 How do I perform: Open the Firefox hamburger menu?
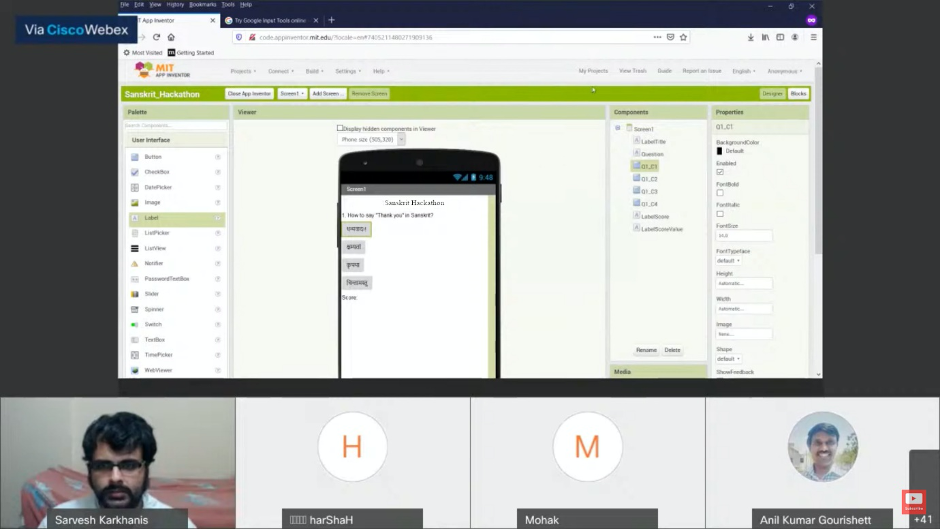(x=814, y=37)
